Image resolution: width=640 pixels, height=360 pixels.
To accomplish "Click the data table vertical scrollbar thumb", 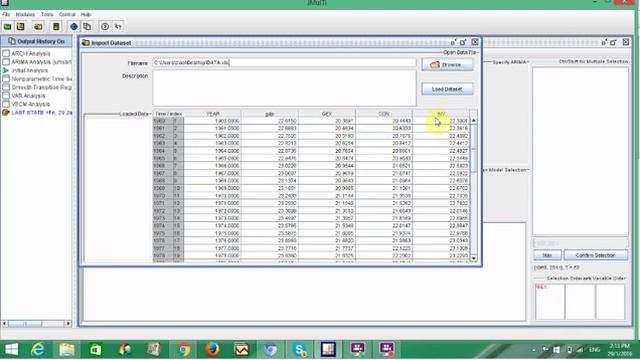I will 473,148.
